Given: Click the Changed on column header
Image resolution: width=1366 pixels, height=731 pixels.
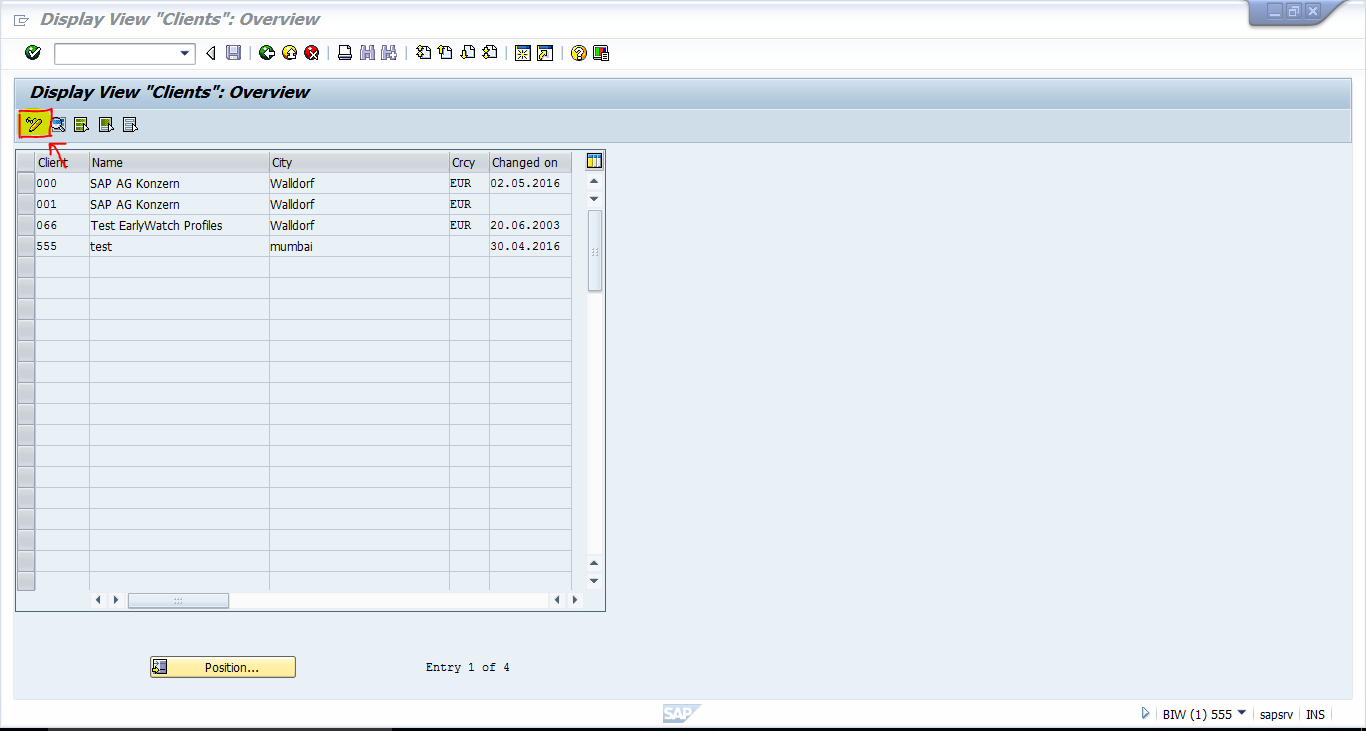Looking at the screenshot, I should coord(530,162).
